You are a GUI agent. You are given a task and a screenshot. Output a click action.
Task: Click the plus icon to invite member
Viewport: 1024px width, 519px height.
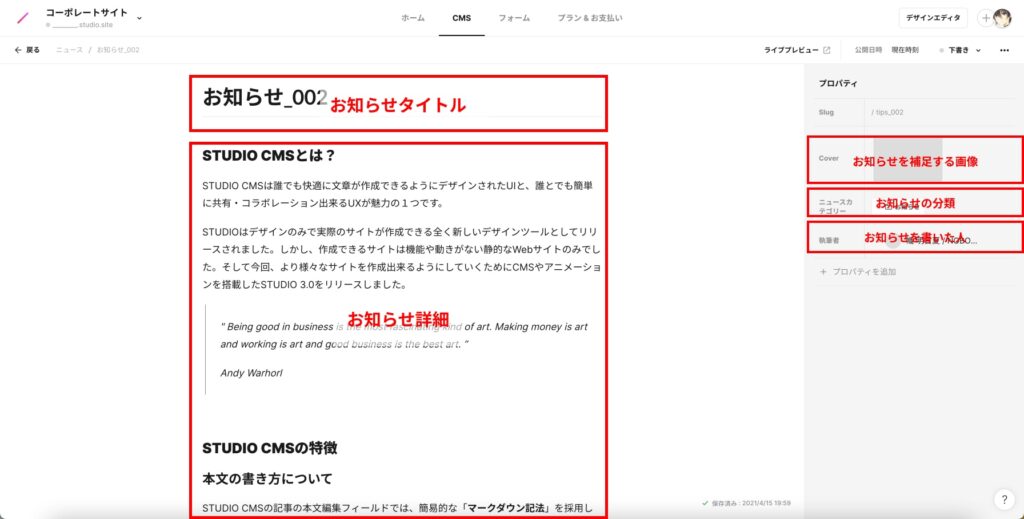pos(985,18)
